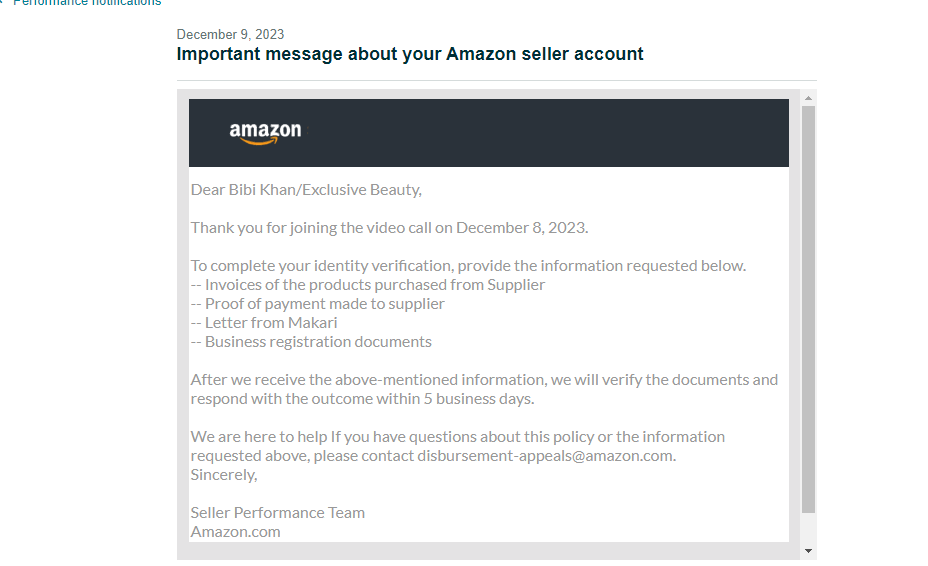The height and width of the screenshot is (566, 928).
Task: Click the dark email header banner
Action: [x=489, y=133]
